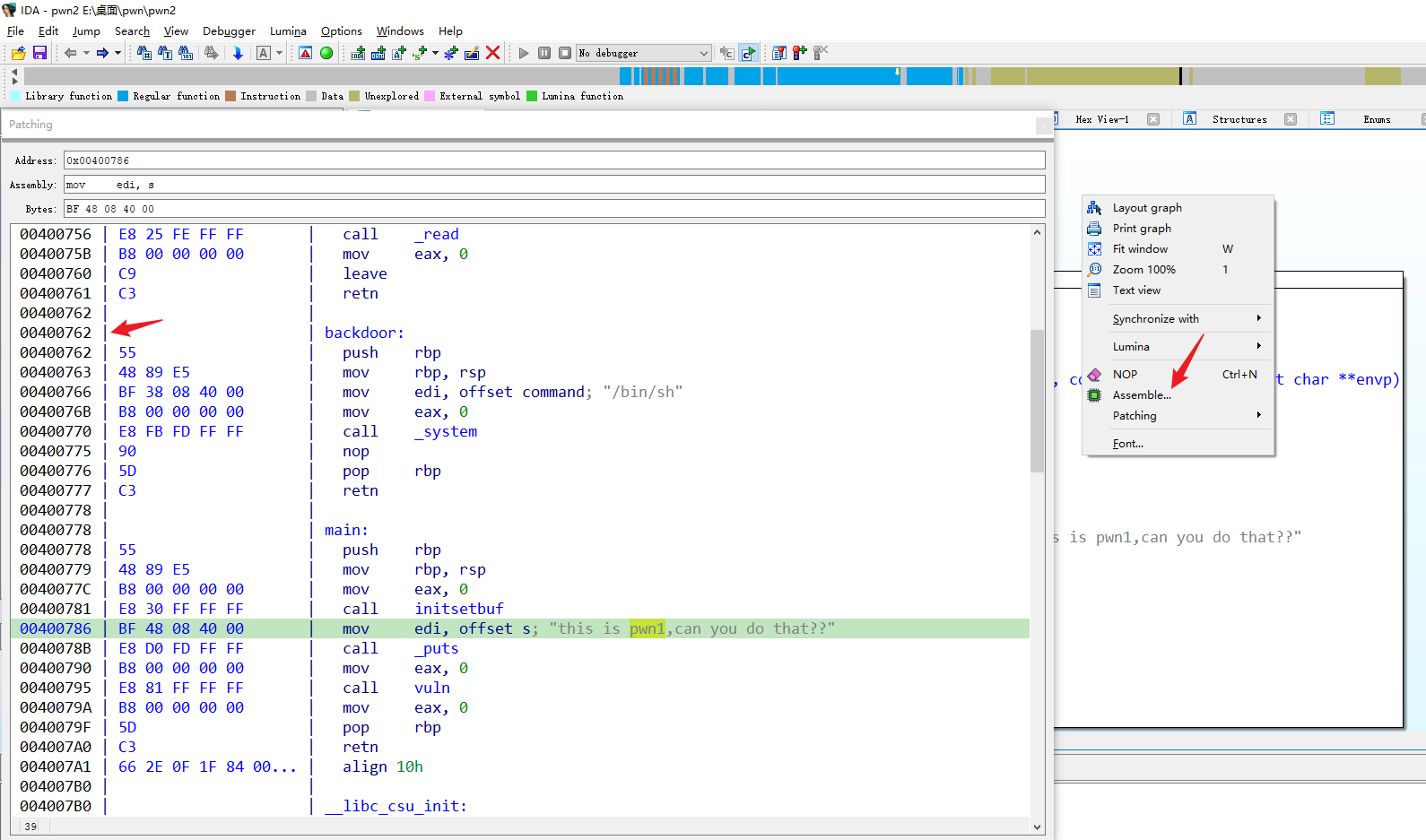Close the Hex View-1 tab

pos(1153,119)
